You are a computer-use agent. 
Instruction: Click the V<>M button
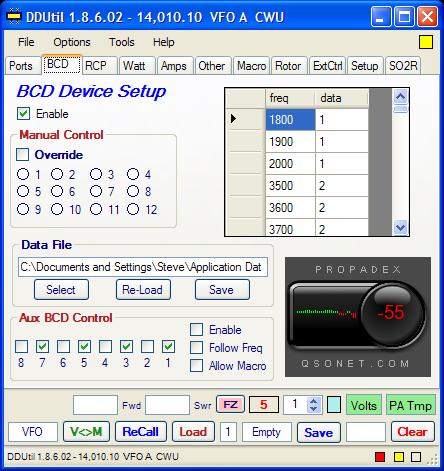click(86, 432)
